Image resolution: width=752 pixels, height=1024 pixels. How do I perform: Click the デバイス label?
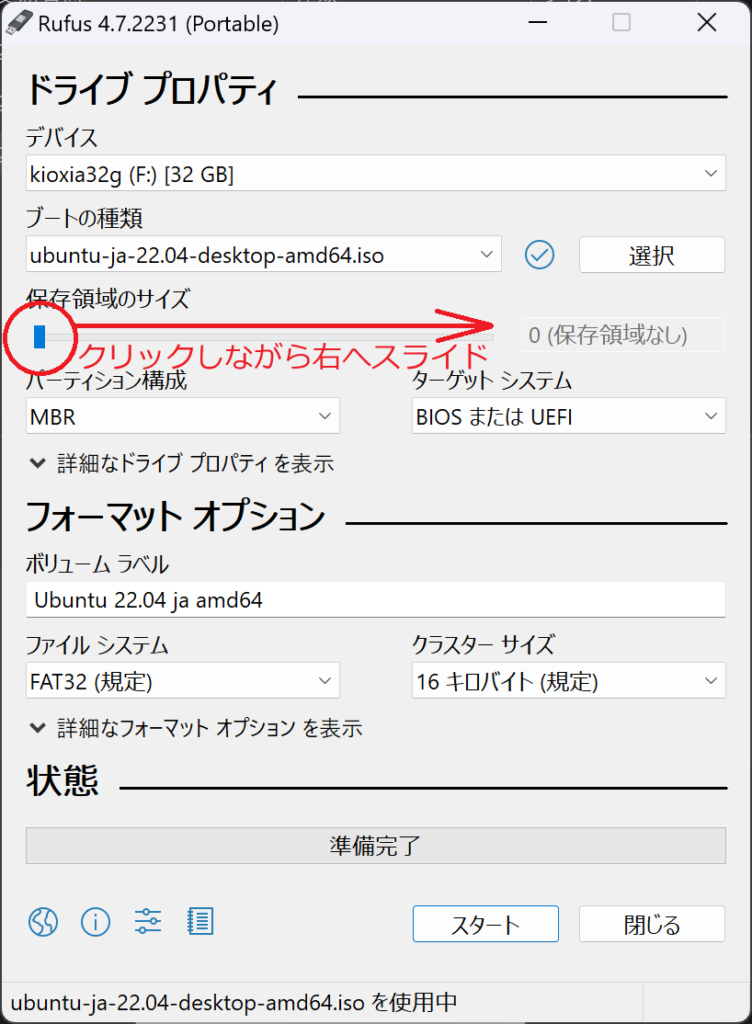click(61, 138)
